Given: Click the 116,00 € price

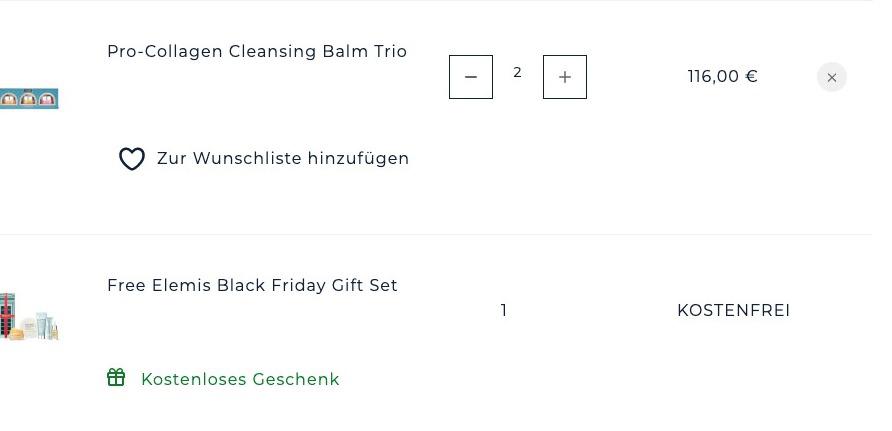Looking at the screenshot, I should tap(722, 76).
